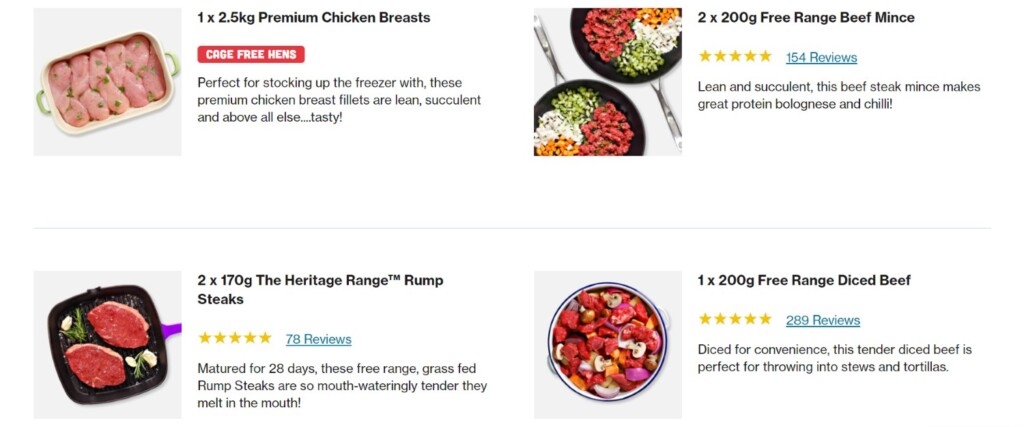This screenshot has width=1024, height=427.
Task: Open the 78 Reviews link
Action: click(x=318, y=339)
